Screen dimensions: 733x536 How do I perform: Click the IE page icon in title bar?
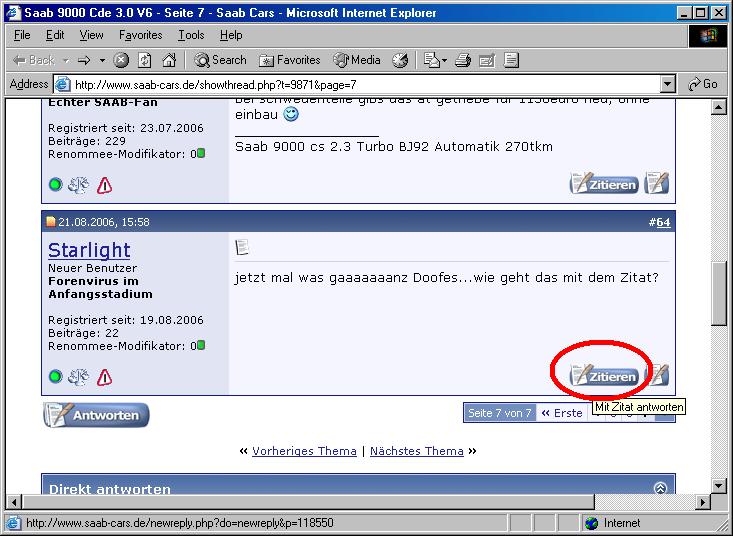click(x=13, y=13)
